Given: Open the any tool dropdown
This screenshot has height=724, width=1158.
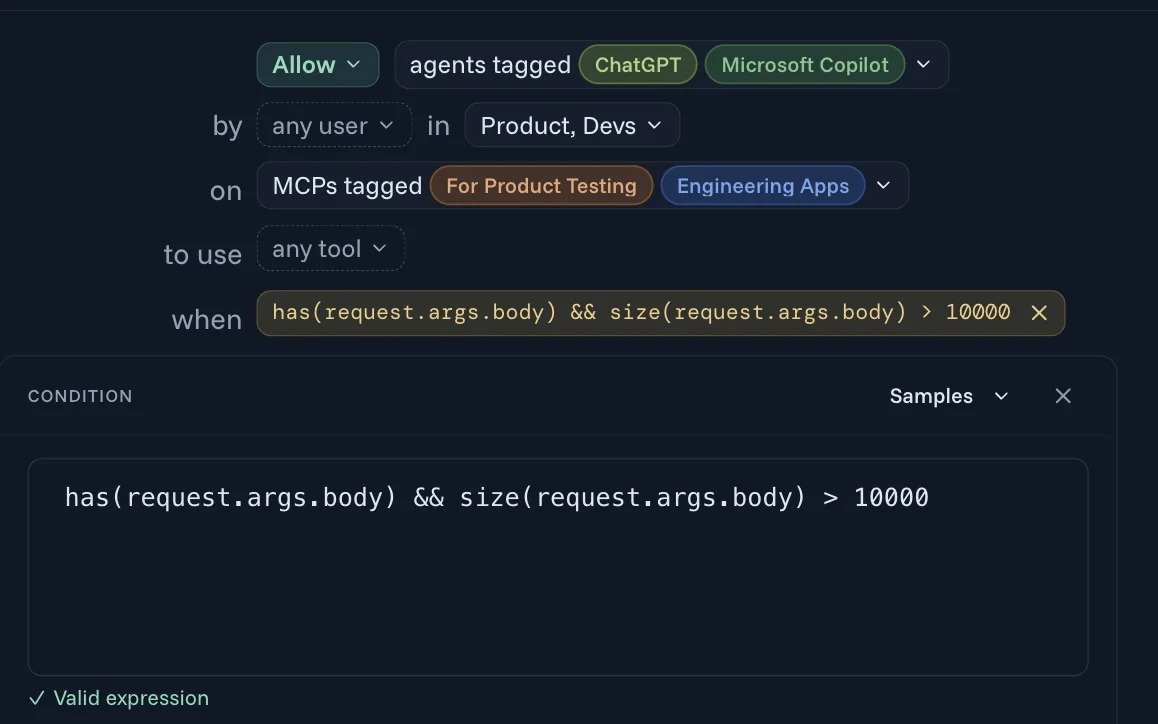Looking at the screenshot, I should click(x=330, y=248).
